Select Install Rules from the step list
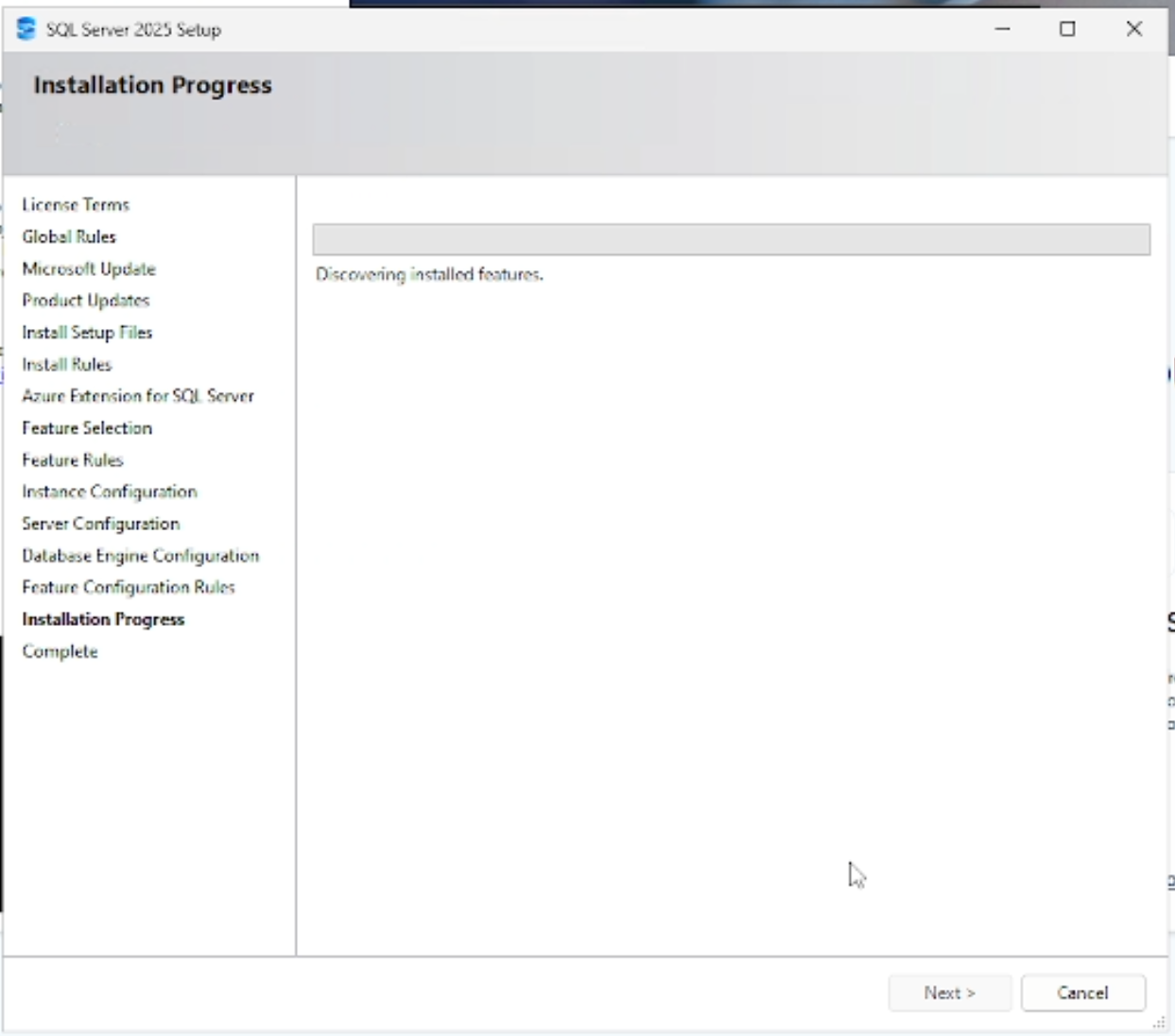Screen dimensions: 1175x1036 pyautogui.click(x=67, y=364)
